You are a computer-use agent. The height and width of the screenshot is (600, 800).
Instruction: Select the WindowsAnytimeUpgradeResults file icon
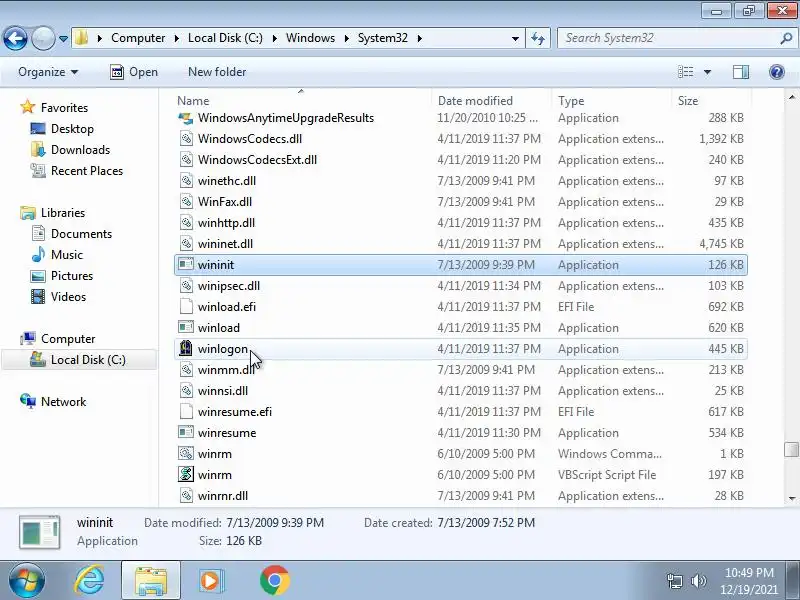coord(186,118)
